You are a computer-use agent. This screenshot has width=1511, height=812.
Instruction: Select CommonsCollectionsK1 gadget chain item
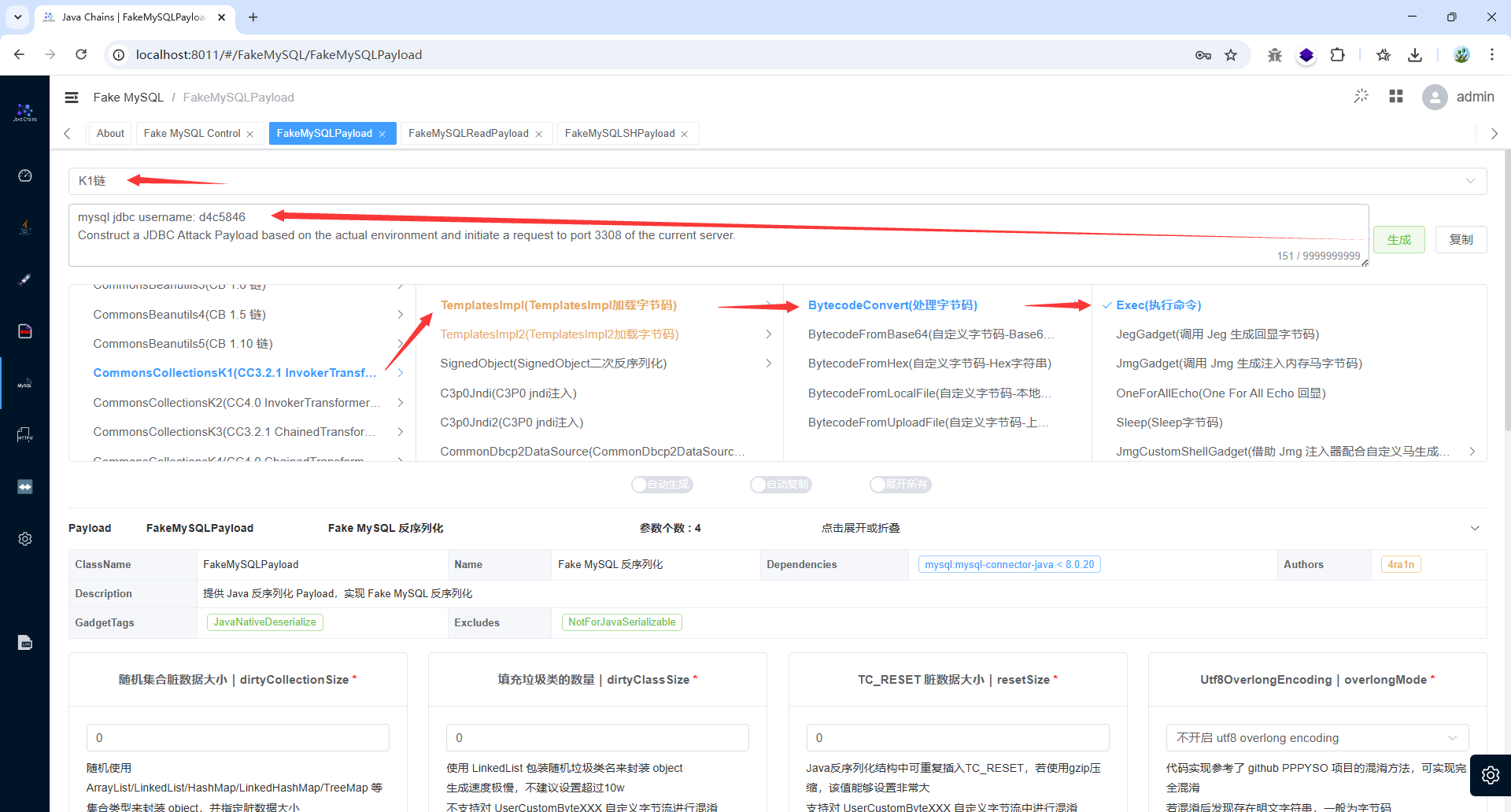(x=235, y=373)
